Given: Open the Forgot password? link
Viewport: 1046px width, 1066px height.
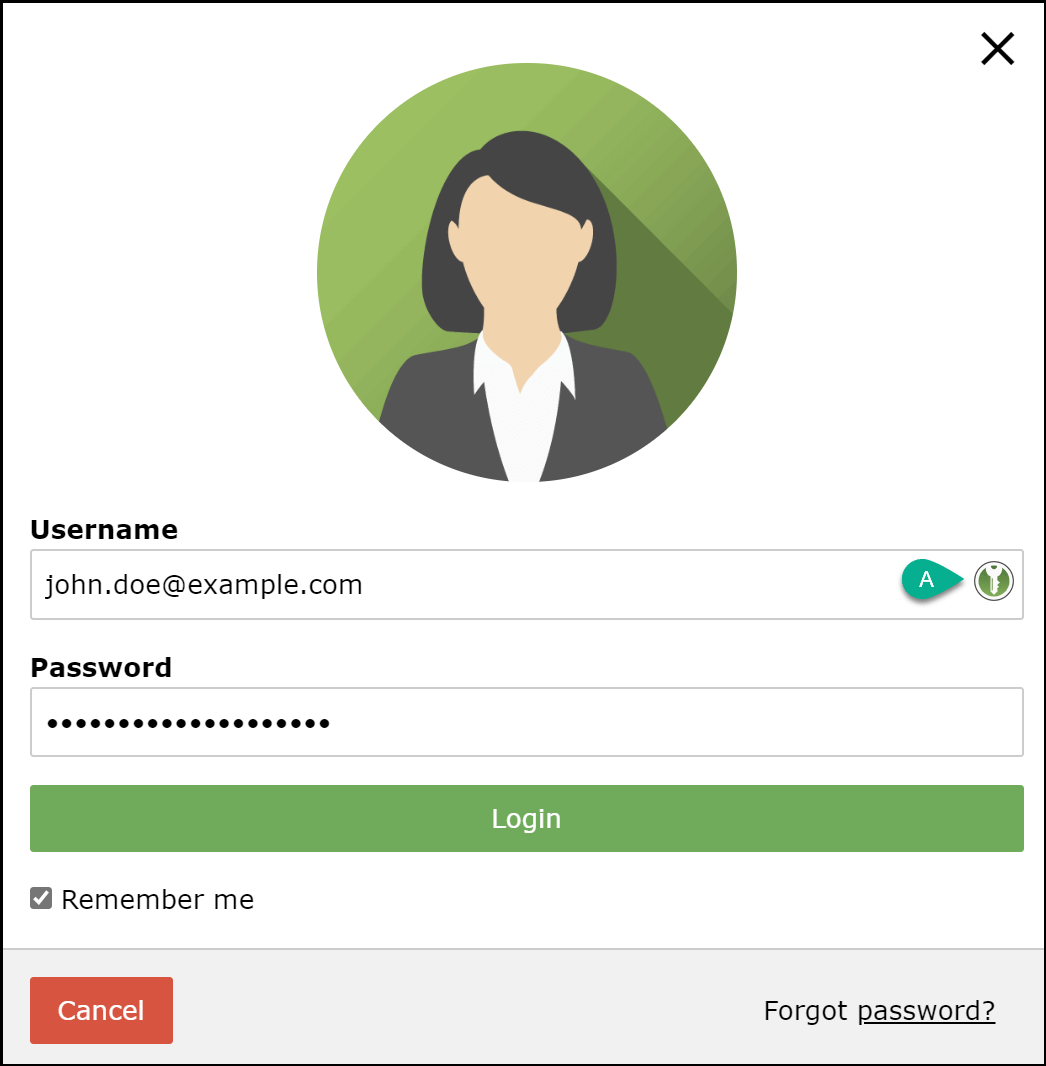Looking at the screenshot, I should 879,1011.
